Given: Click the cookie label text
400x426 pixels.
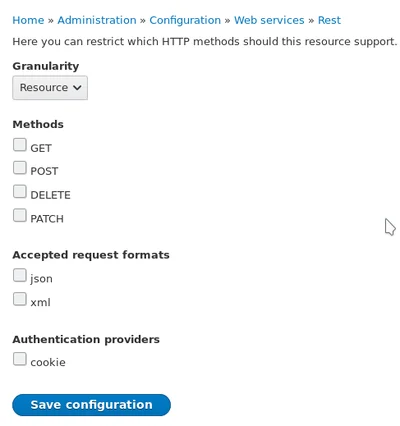Looking at the screenshot, I should click(48, 362).
